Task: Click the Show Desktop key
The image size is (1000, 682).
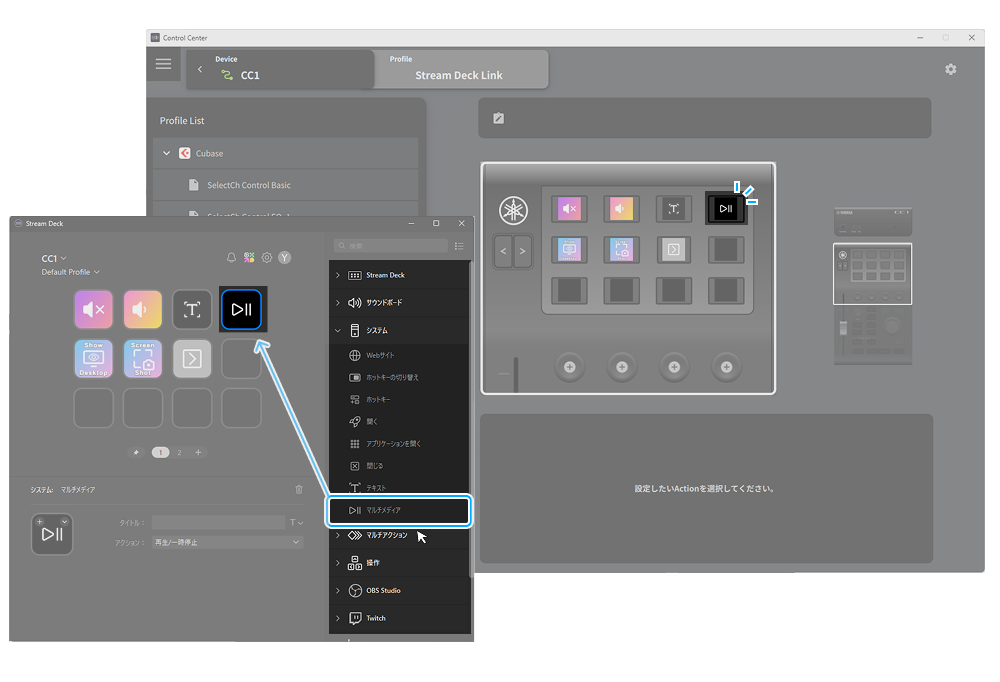Action: 93,358
